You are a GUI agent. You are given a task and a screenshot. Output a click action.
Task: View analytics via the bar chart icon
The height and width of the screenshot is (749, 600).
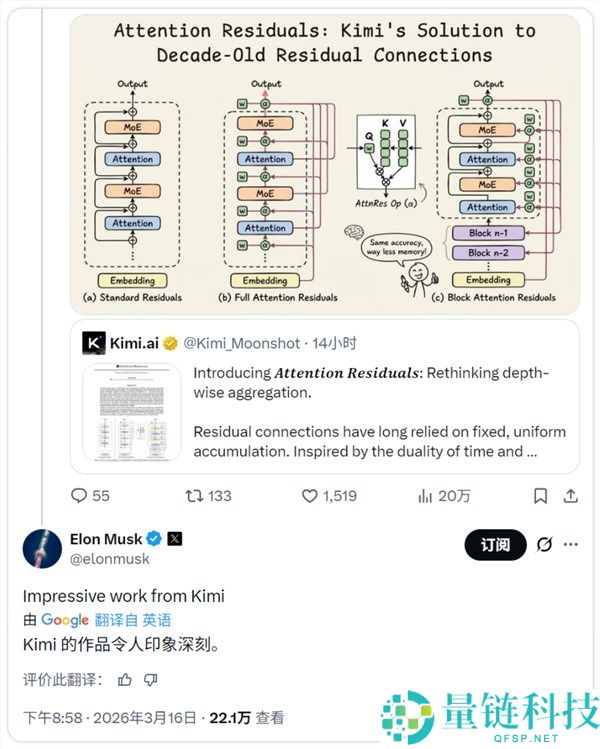pos(425,496)
